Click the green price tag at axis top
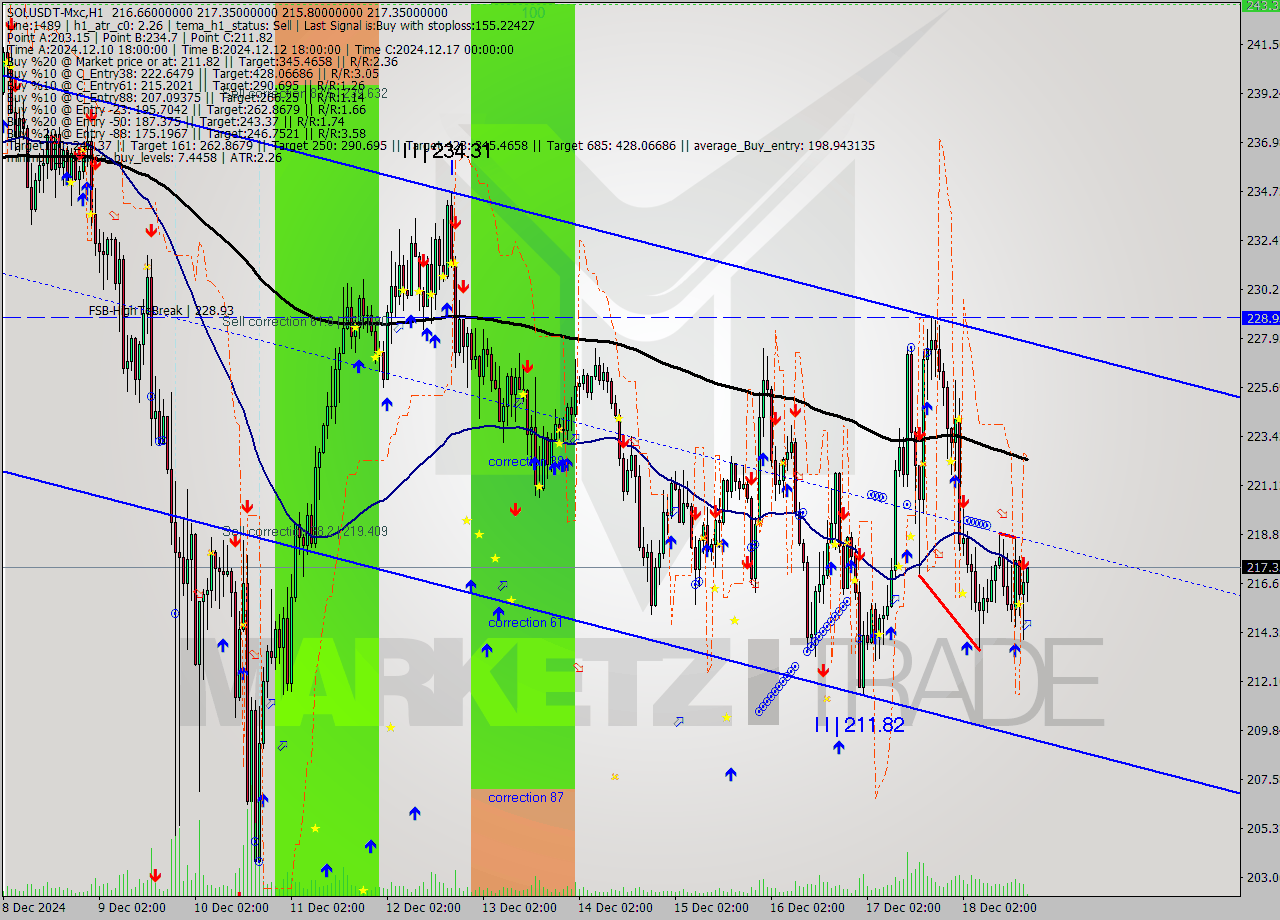1280x920 pixels. pos(1260,5)
